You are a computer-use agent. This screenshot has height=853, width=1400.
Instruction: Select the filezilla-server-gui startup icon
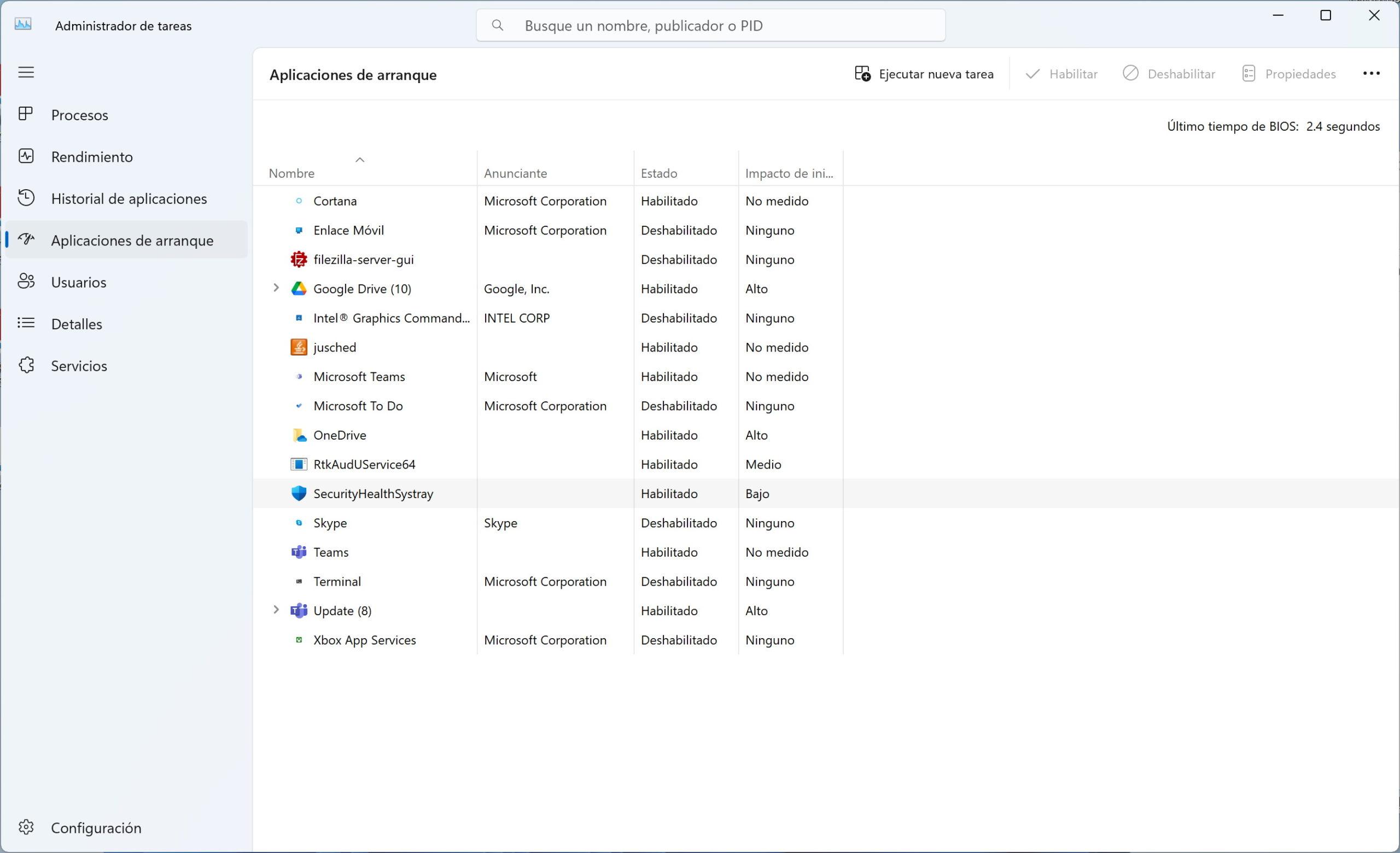[x=299, y=260]
